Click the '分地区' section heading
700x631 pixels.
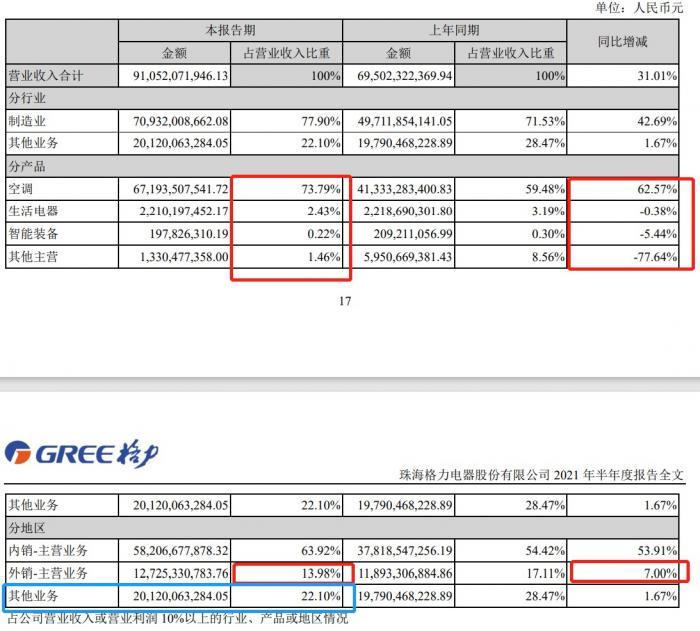[27, 528]
